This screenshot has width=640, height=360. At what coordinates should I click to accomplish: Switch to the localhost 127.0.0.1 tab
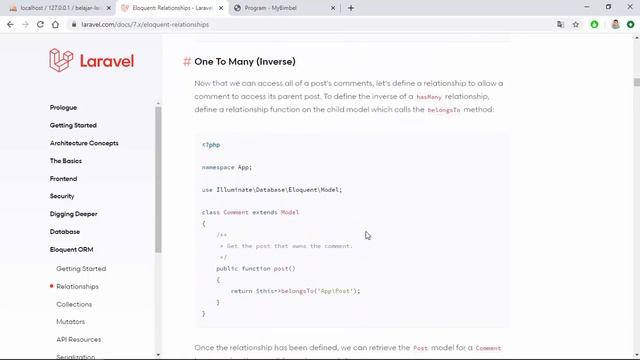pyautogui.click(x=60, y=8)
